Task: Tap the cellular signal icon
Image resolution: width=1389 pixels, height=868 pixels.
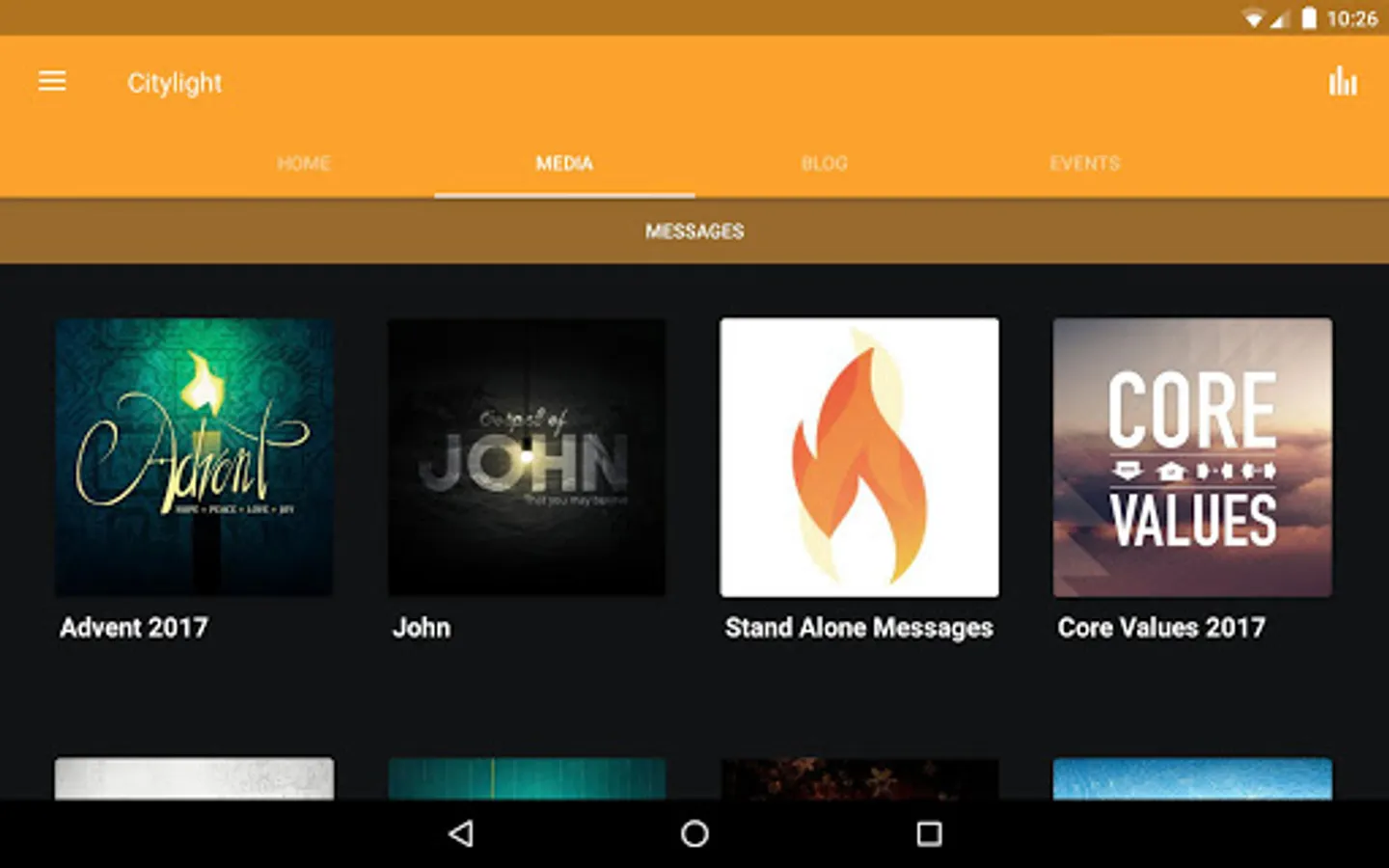Action: 1279,18
